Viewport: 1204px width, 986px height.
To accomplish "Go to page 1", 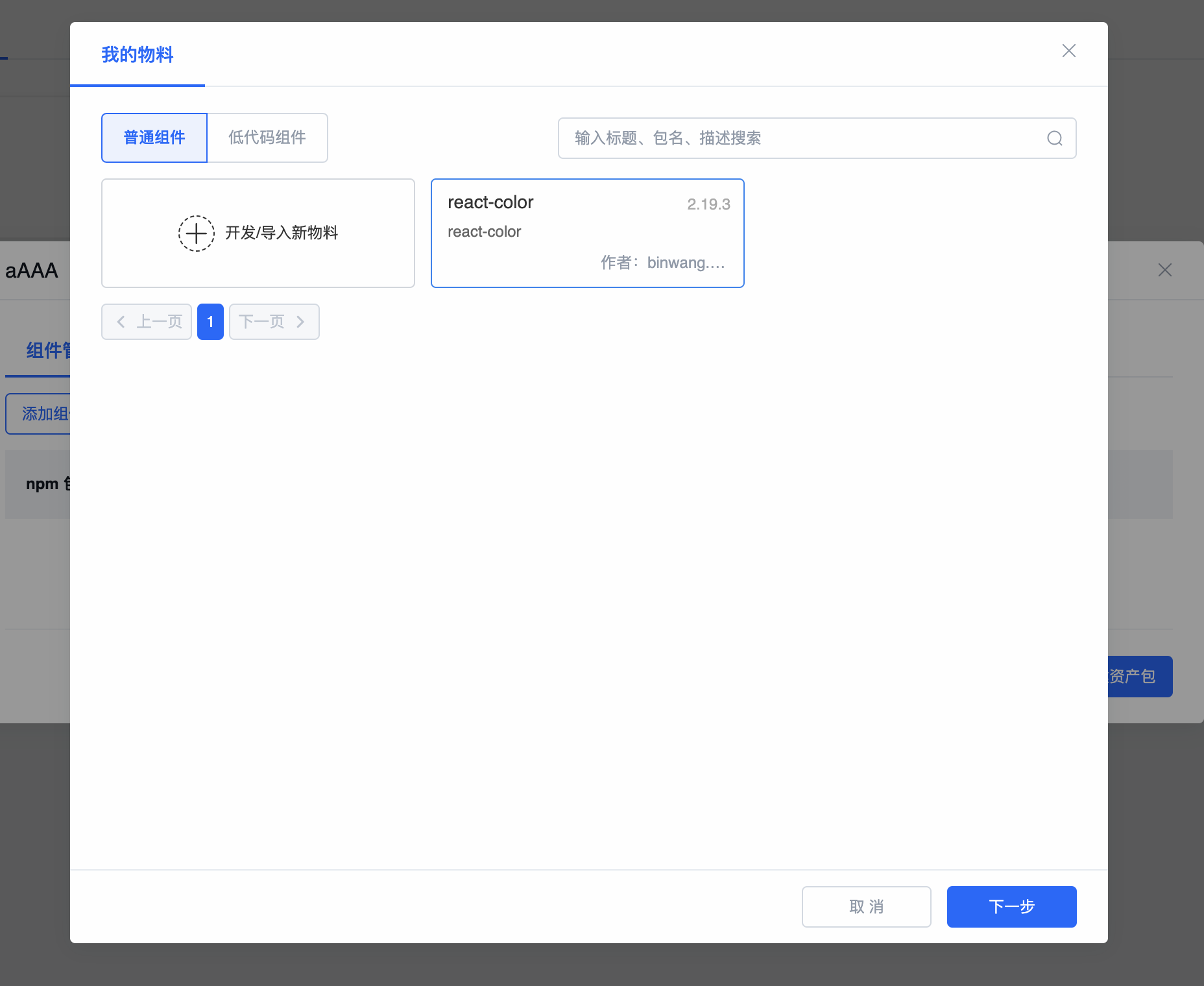I will pos(210,322).
